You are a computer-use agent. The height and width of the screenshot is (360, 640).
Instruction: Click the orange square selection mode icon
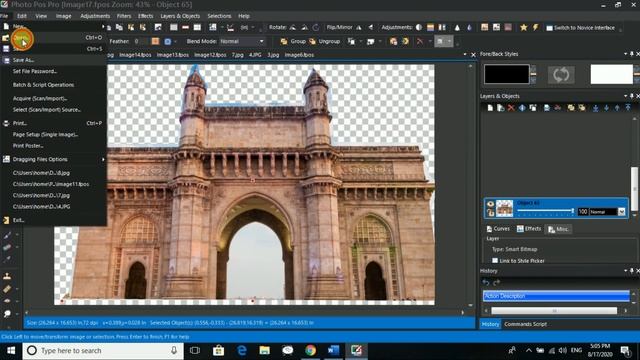(x=155, y=41)
